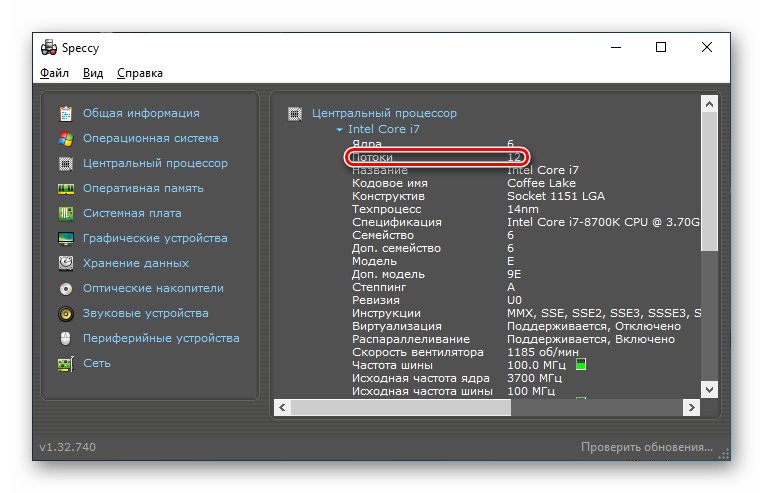Screen dimensions: 763x493
Task: Click the Центральный процессор heading in right pane
Action: 384,113
